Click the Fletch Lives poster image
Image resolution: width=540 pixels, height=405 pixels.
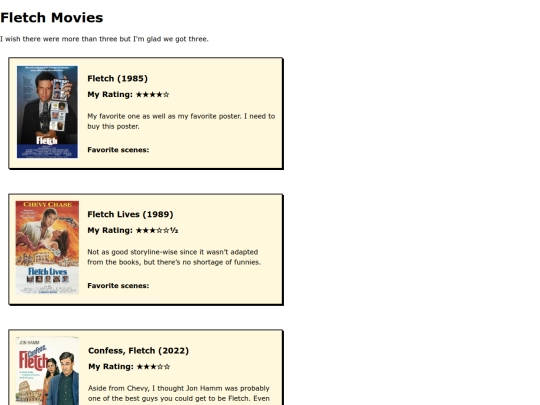click(x=47, y=248)
